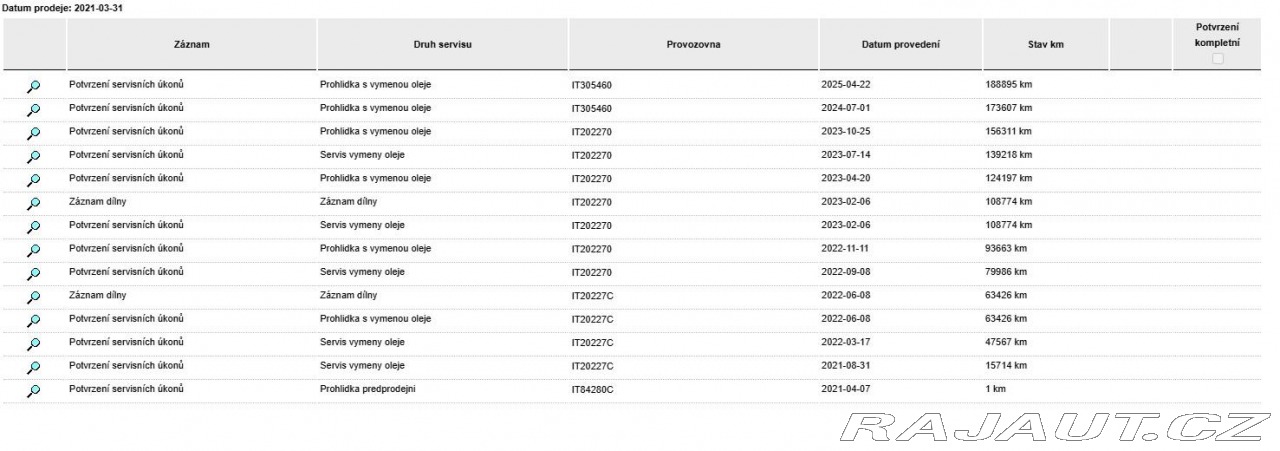This screenshot has height=451, width=1280.
Task: Open magnifier for 2025-04-22 service record
Action: point(34,86)
